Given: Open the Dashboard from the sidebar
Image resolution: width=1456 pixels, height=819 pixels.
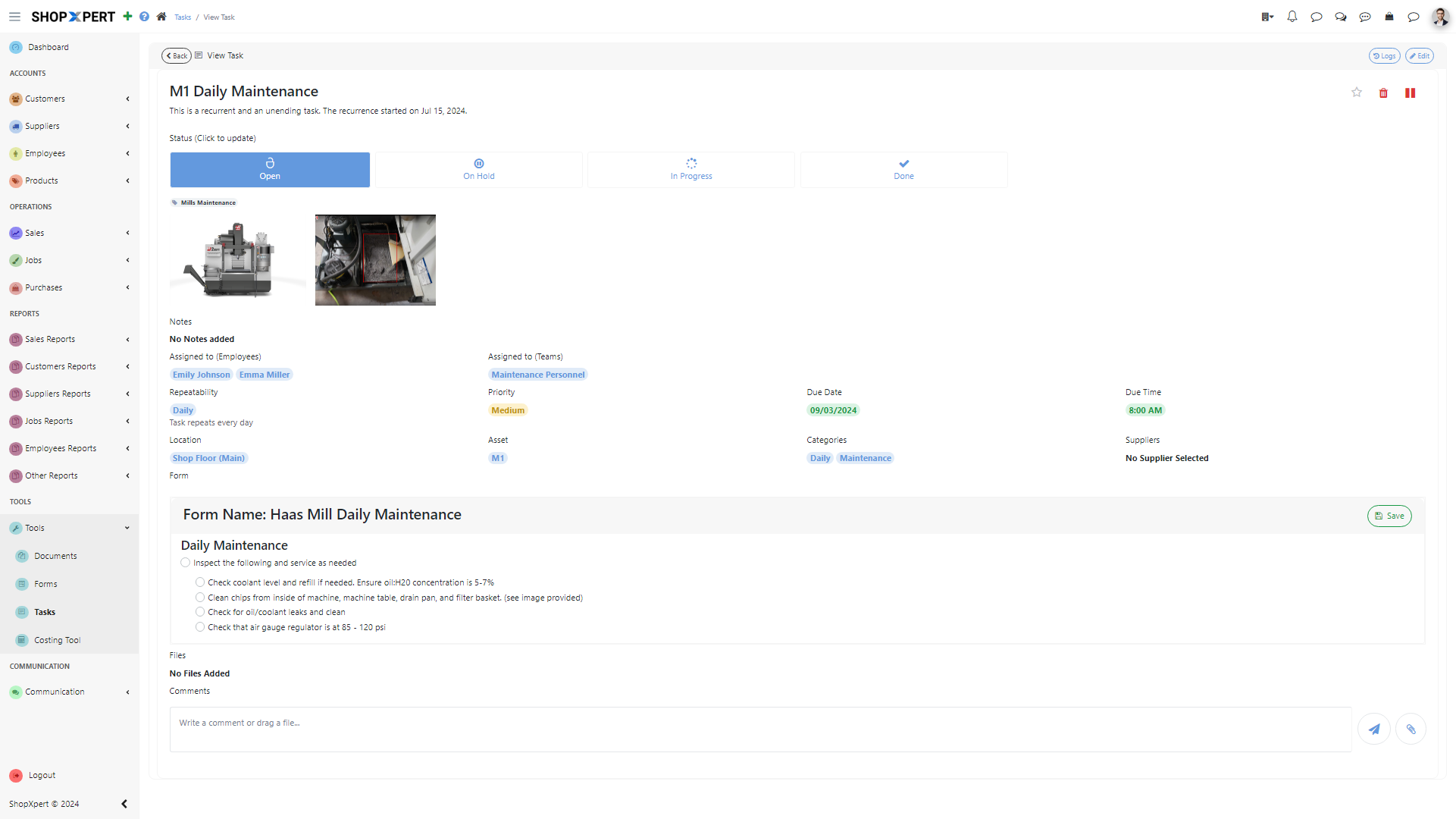Looking at the screenshot, I should pos(49,46).
